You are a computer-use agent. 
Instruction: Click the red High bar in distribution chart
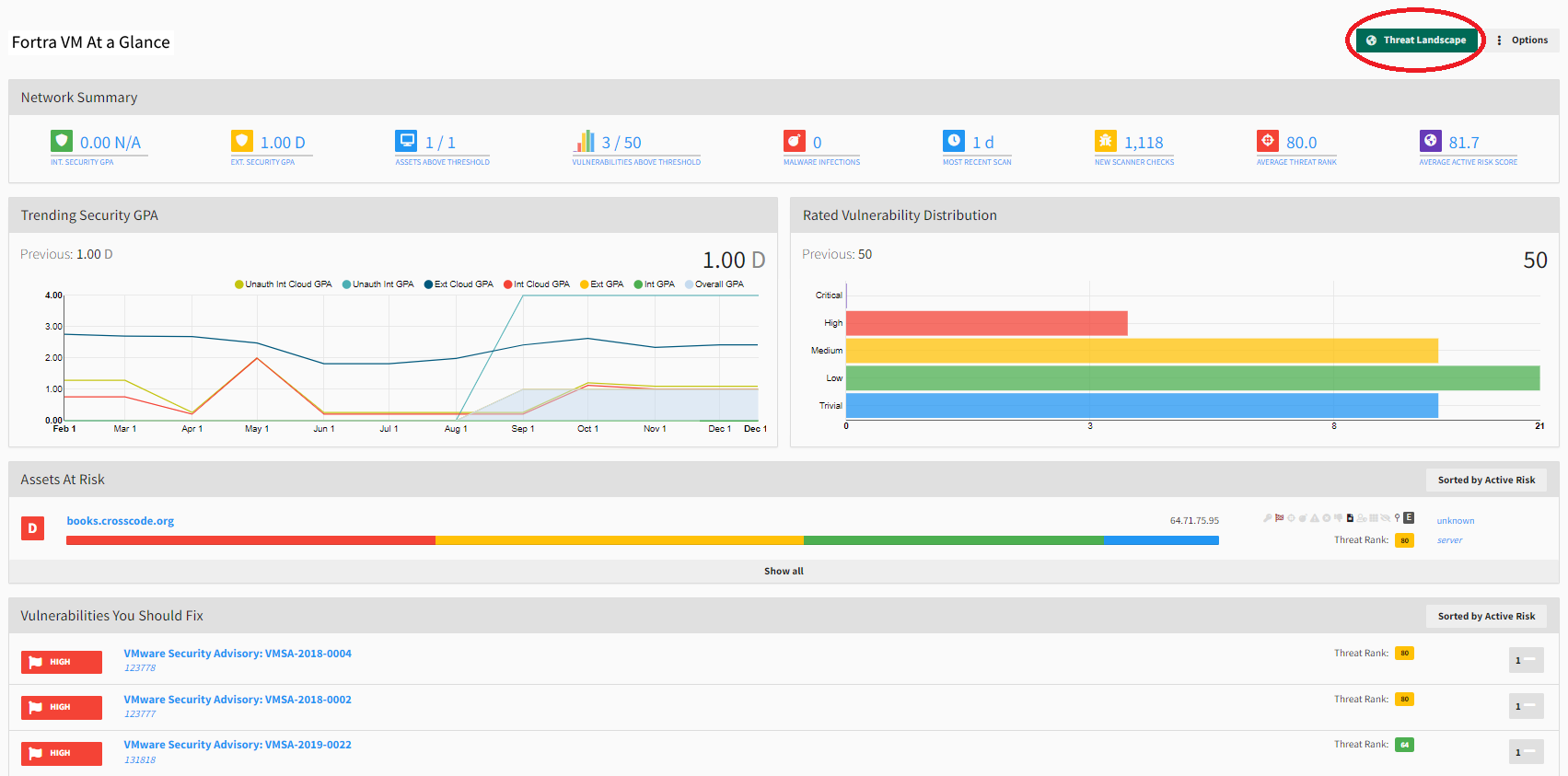(x=986, y=323)
